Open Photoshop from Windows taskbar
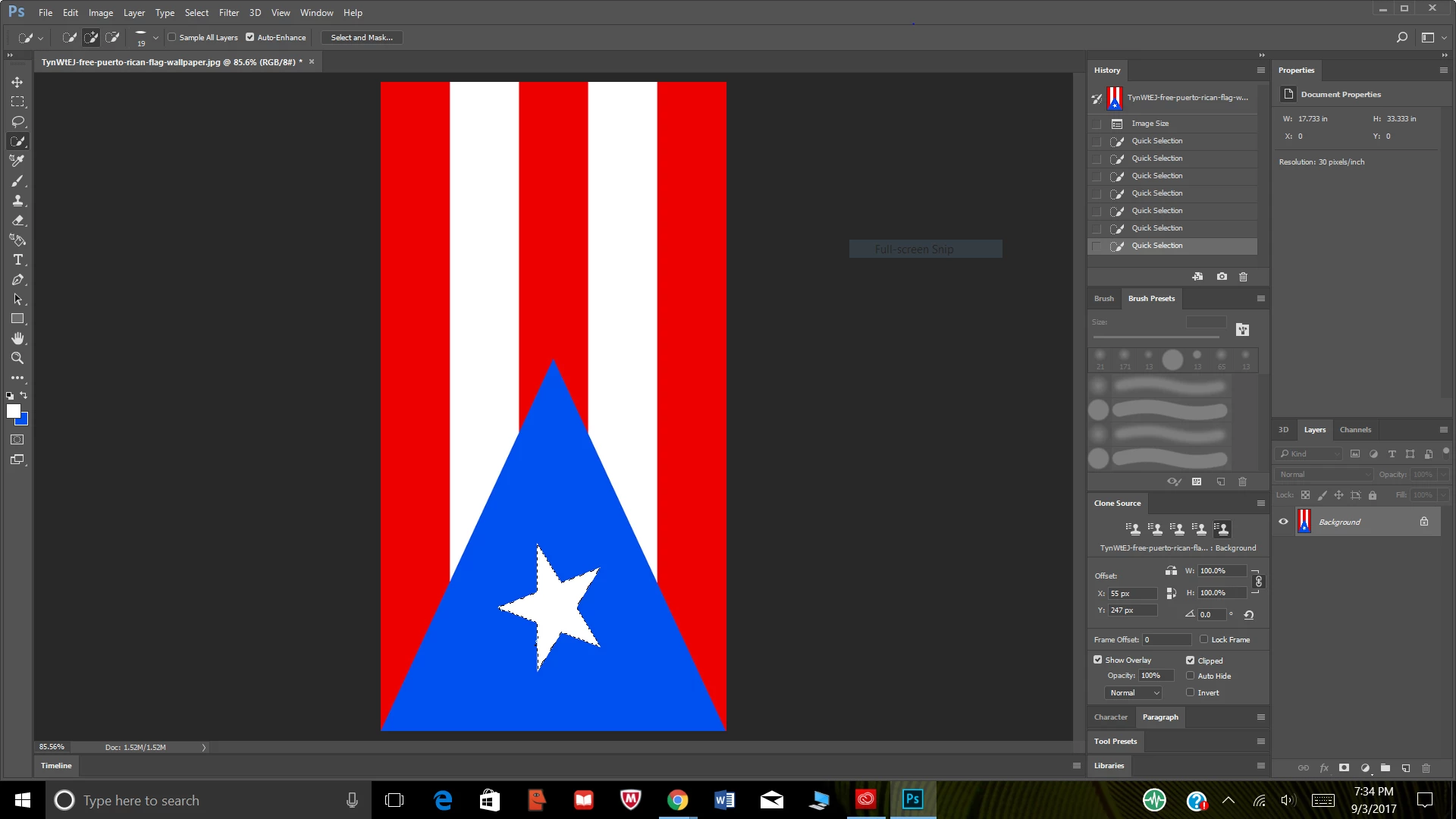Image resolution: width=1456 pixels, height=819 pixels. [x=912, y=799]
